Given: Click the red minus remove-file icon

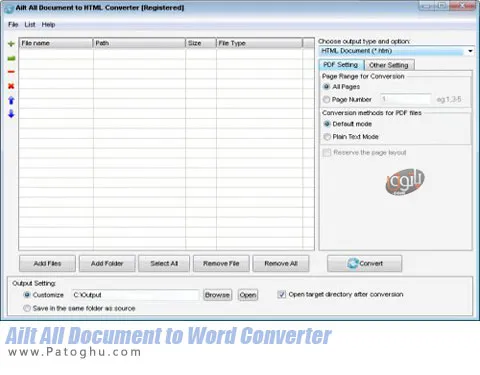Looking at the screenshot, I should tap(11, 72).
